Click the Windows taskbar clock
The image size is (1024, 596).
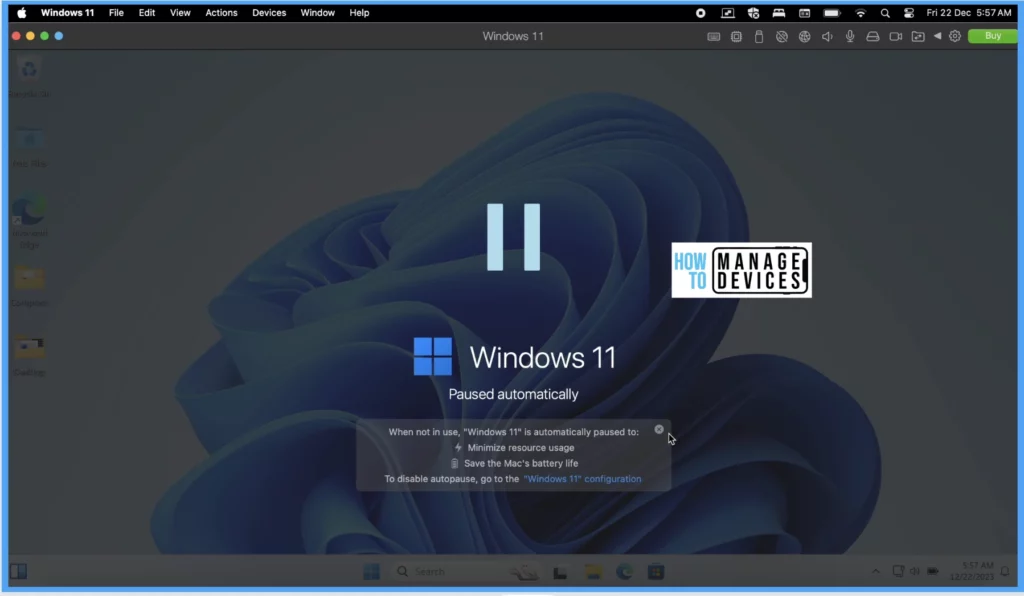click(x=972, y=571)
